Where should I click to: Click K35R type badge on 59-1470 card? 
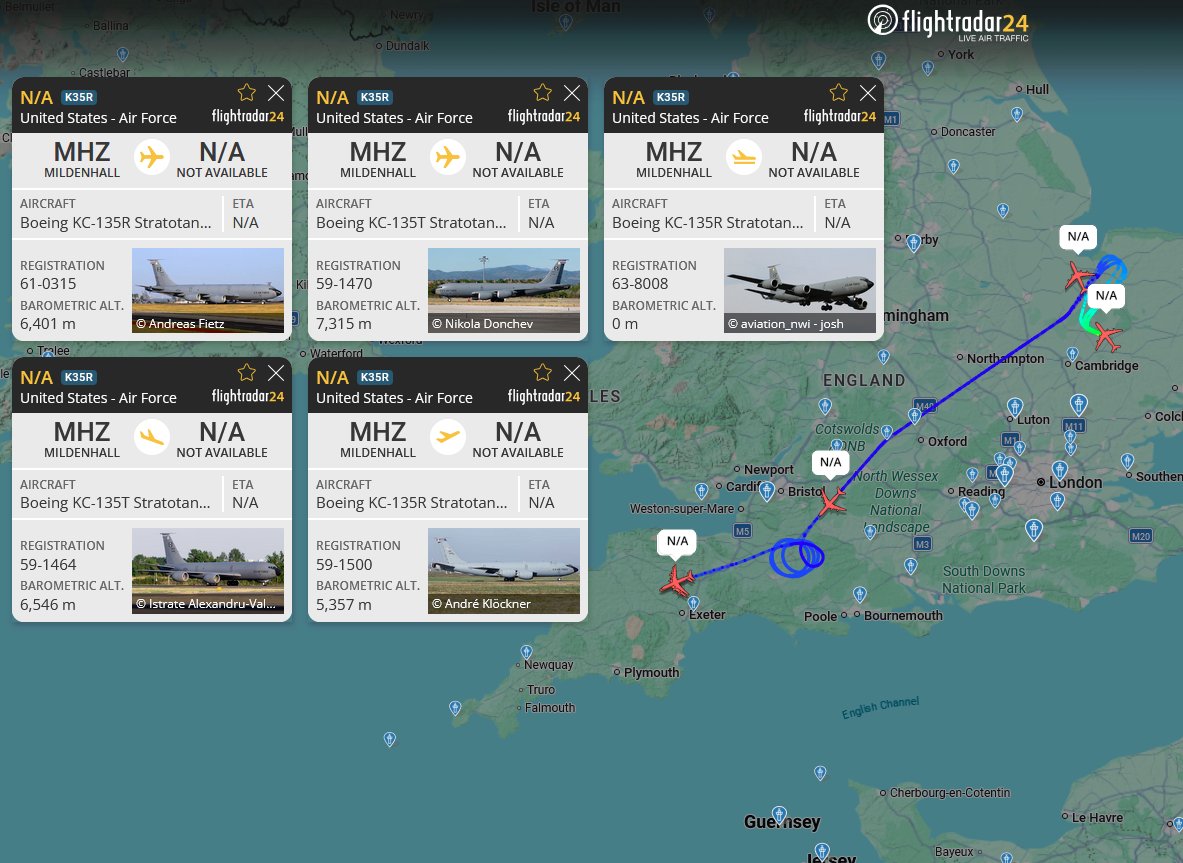click(x=374, y=97)
